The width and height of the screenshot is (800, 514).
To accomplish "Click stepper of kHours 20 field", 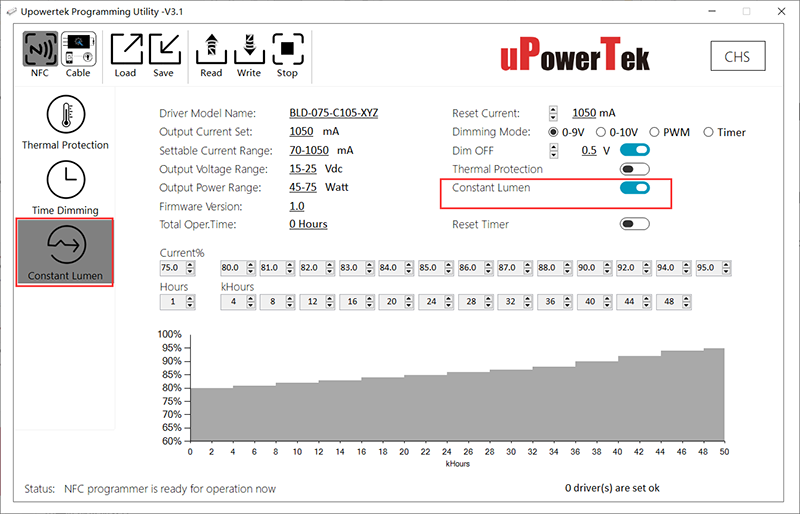I will (409, 302).
